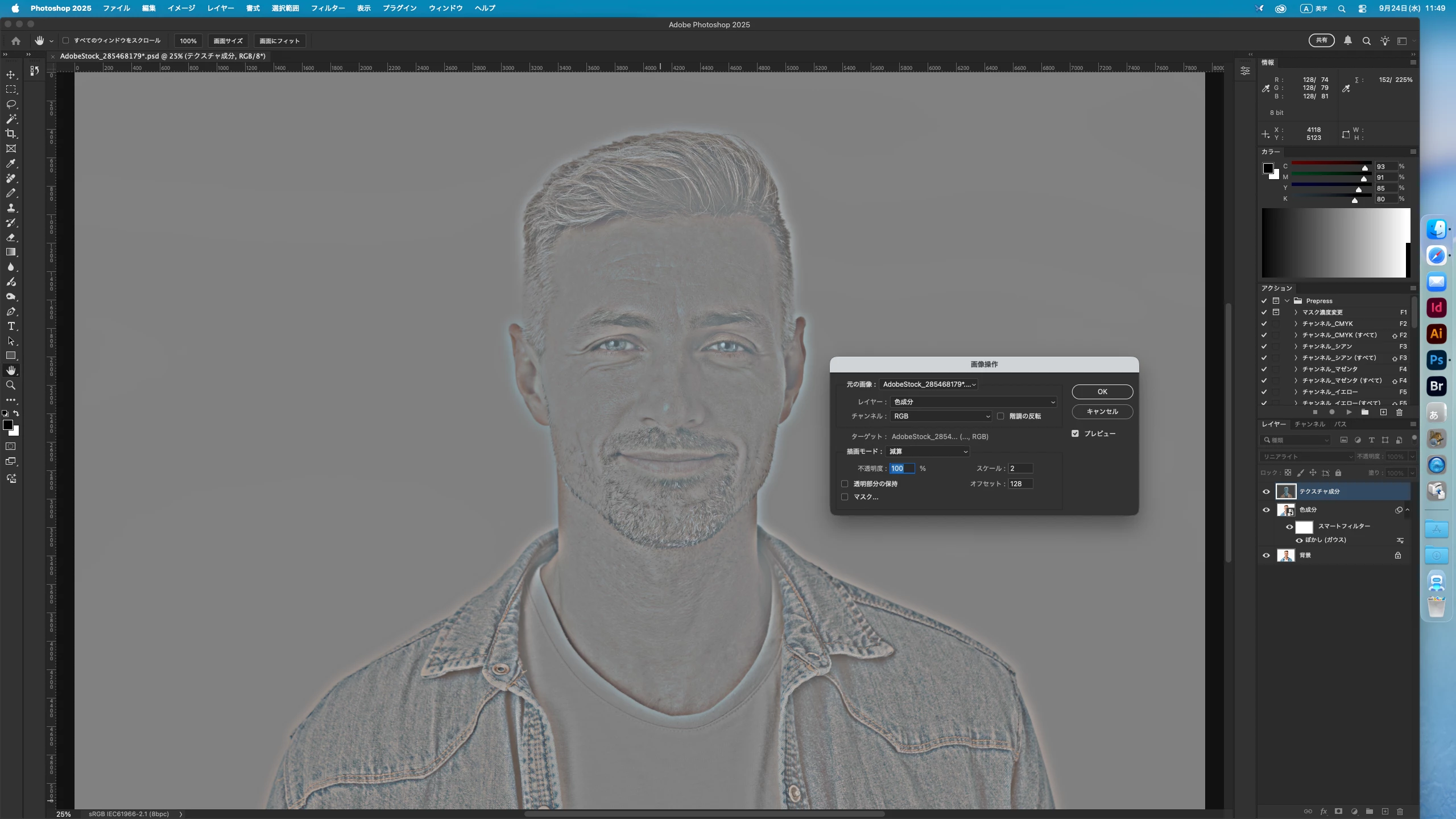Click the foreground color swatch in toolbar
Viewport: 1456px width, 819px height.
(x=8, y=425)
